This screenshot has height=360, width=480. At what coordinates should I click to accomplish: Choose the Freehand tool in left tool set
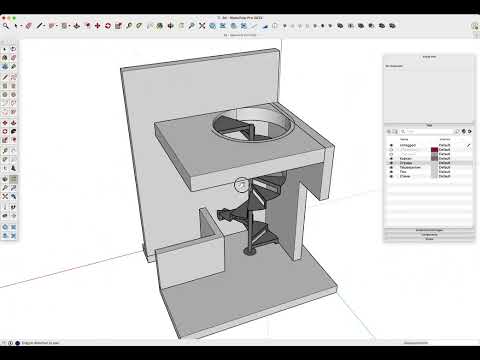click(13, 77)
